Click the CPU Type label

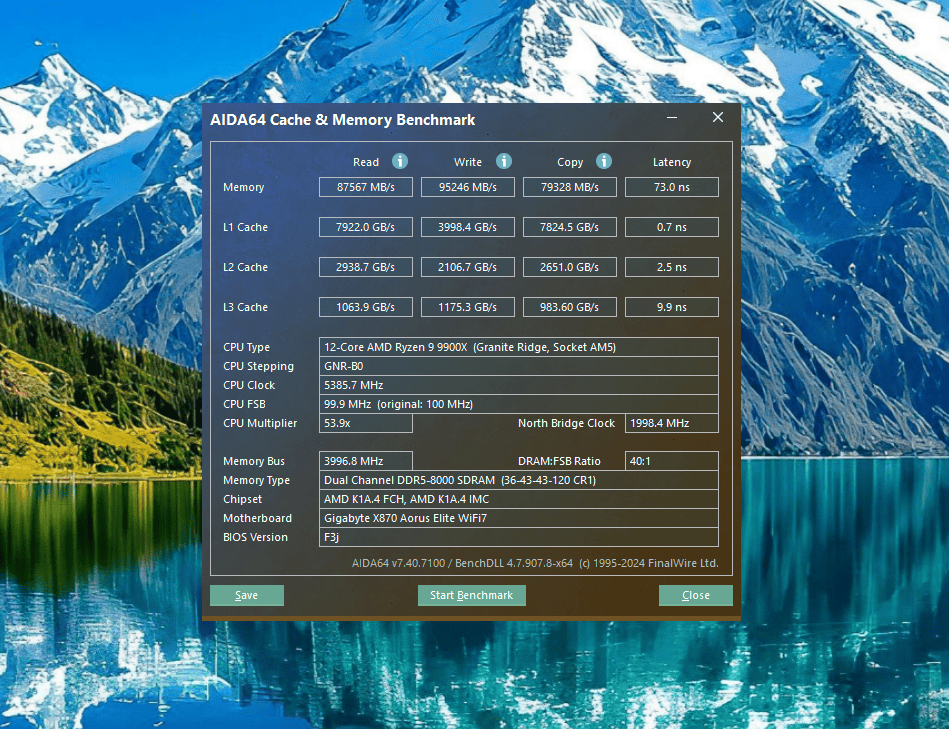(246, 347)
